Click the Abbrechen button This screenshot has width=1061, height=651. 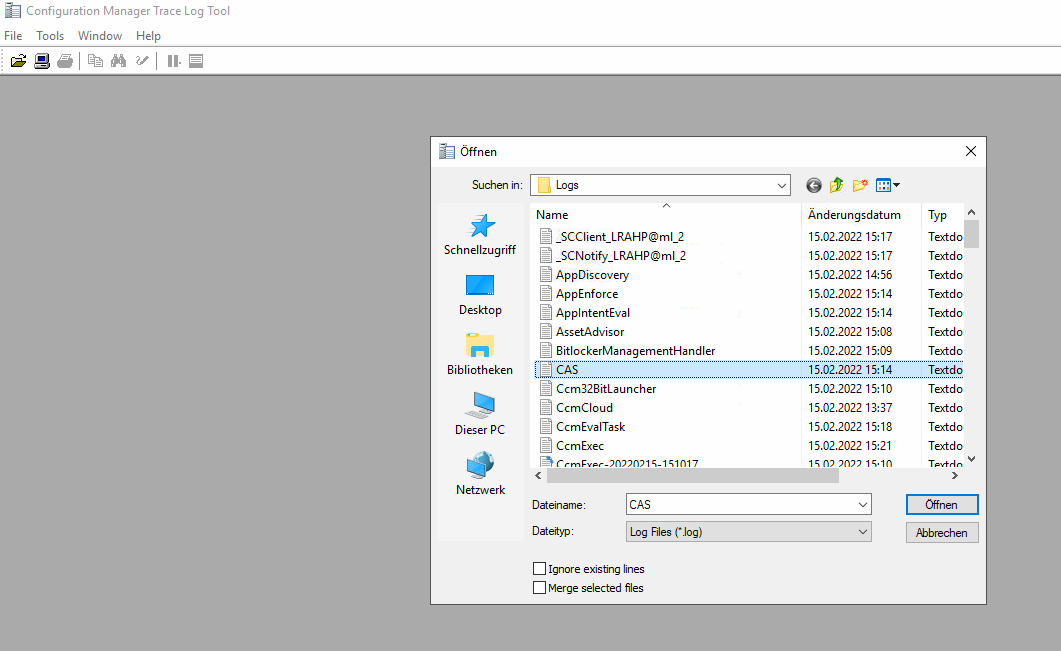coord(942,533)
